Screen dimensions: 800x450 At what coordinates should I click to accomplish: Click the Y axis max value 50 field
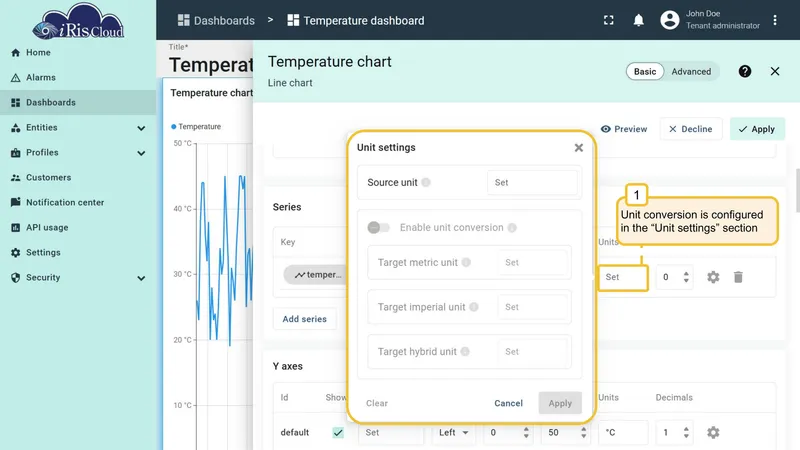(566, 433)
